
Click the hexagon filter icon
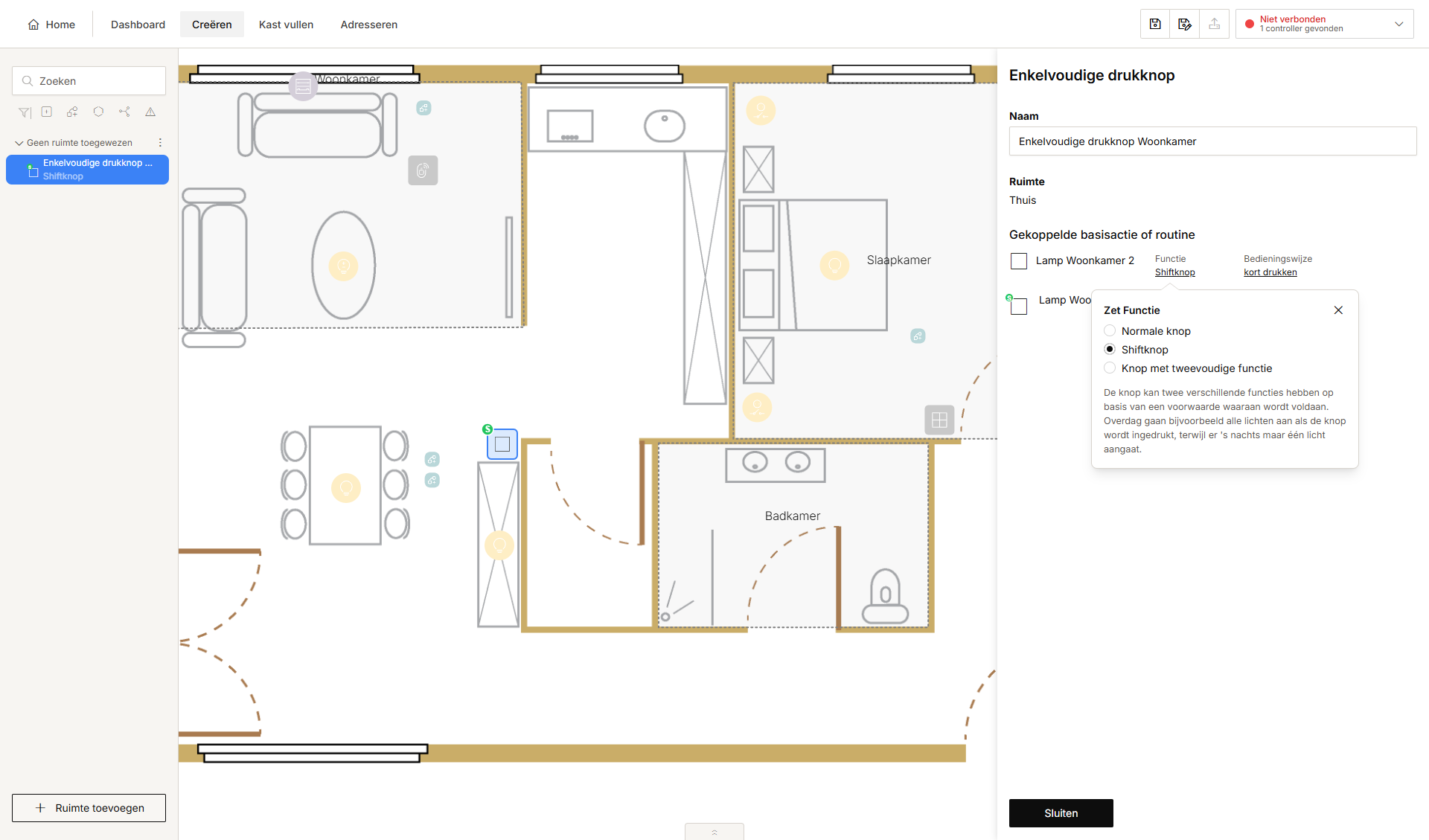click(x=98, y=112)
